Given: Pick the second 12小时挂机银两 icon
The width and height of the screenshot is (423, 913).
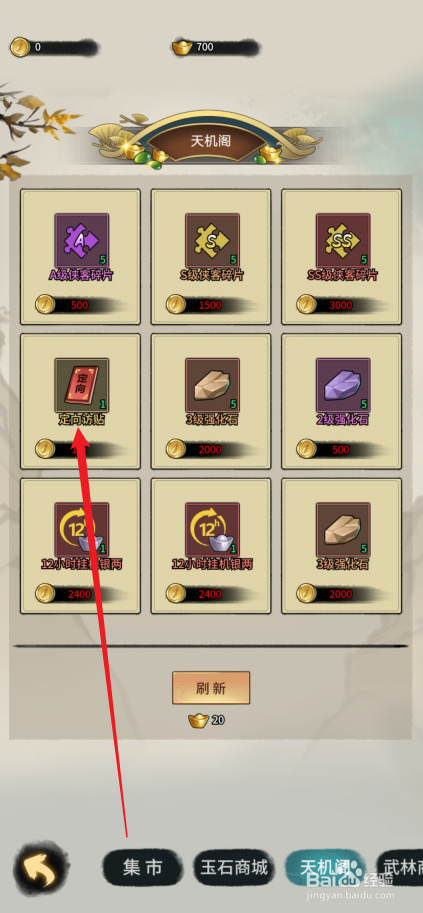Looking at the screenshot, I should 212,529.
